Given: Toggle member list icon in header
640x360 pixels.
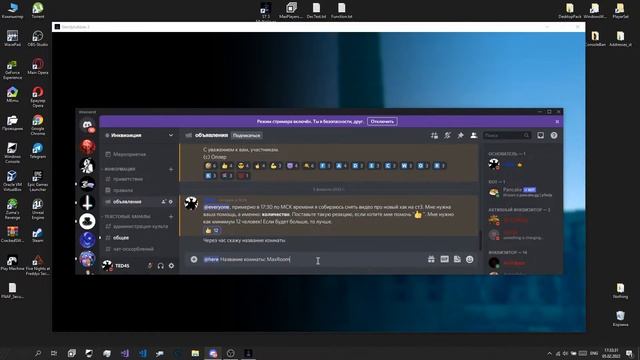Looking at the screenshot, I should coord(473,136).
